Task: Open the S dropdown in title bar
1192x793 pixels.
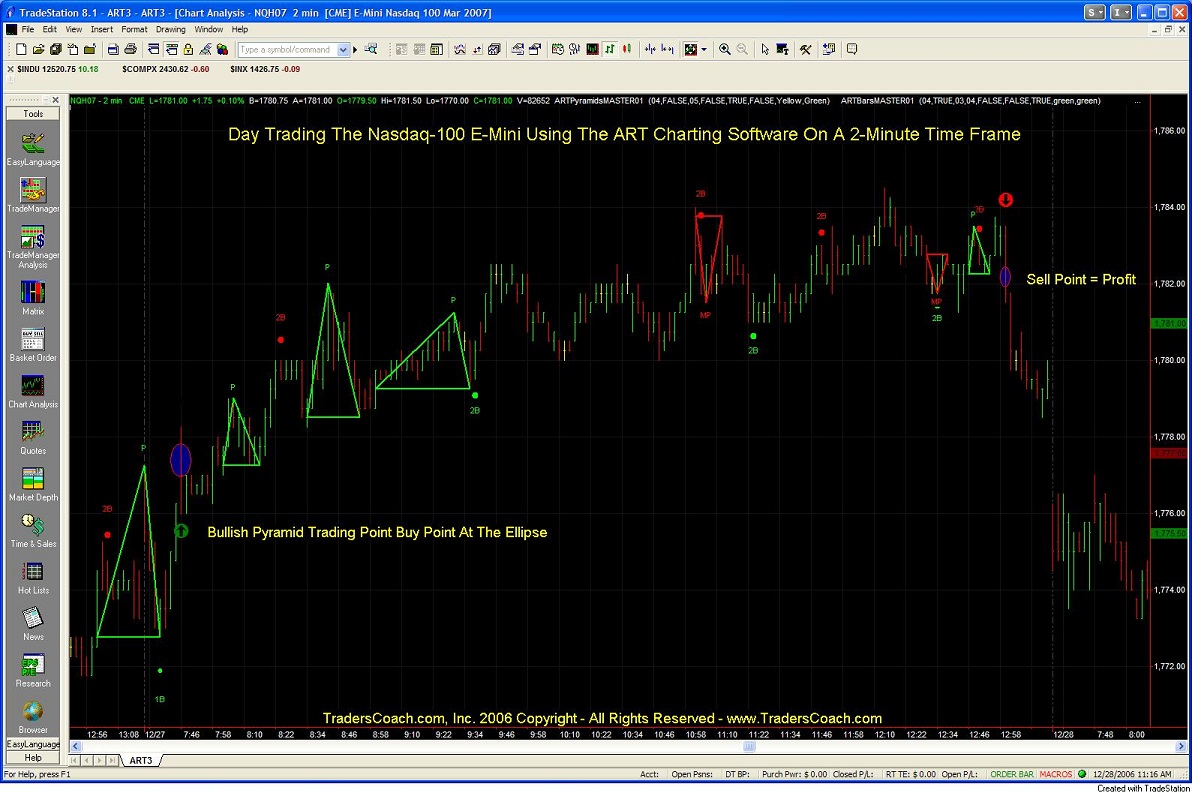Action: [1095, 12]
